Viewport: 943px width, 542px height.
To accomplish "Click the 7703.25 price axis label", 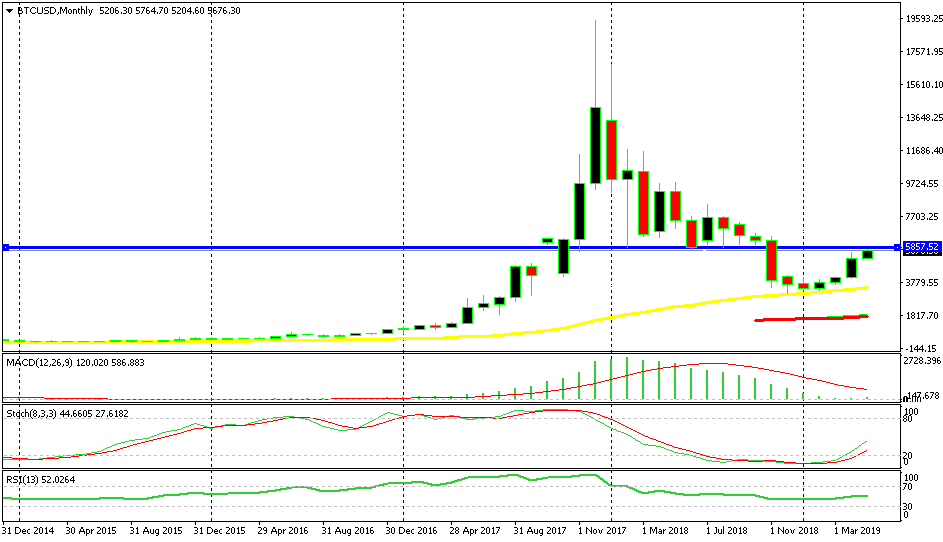I will (923, 217).
